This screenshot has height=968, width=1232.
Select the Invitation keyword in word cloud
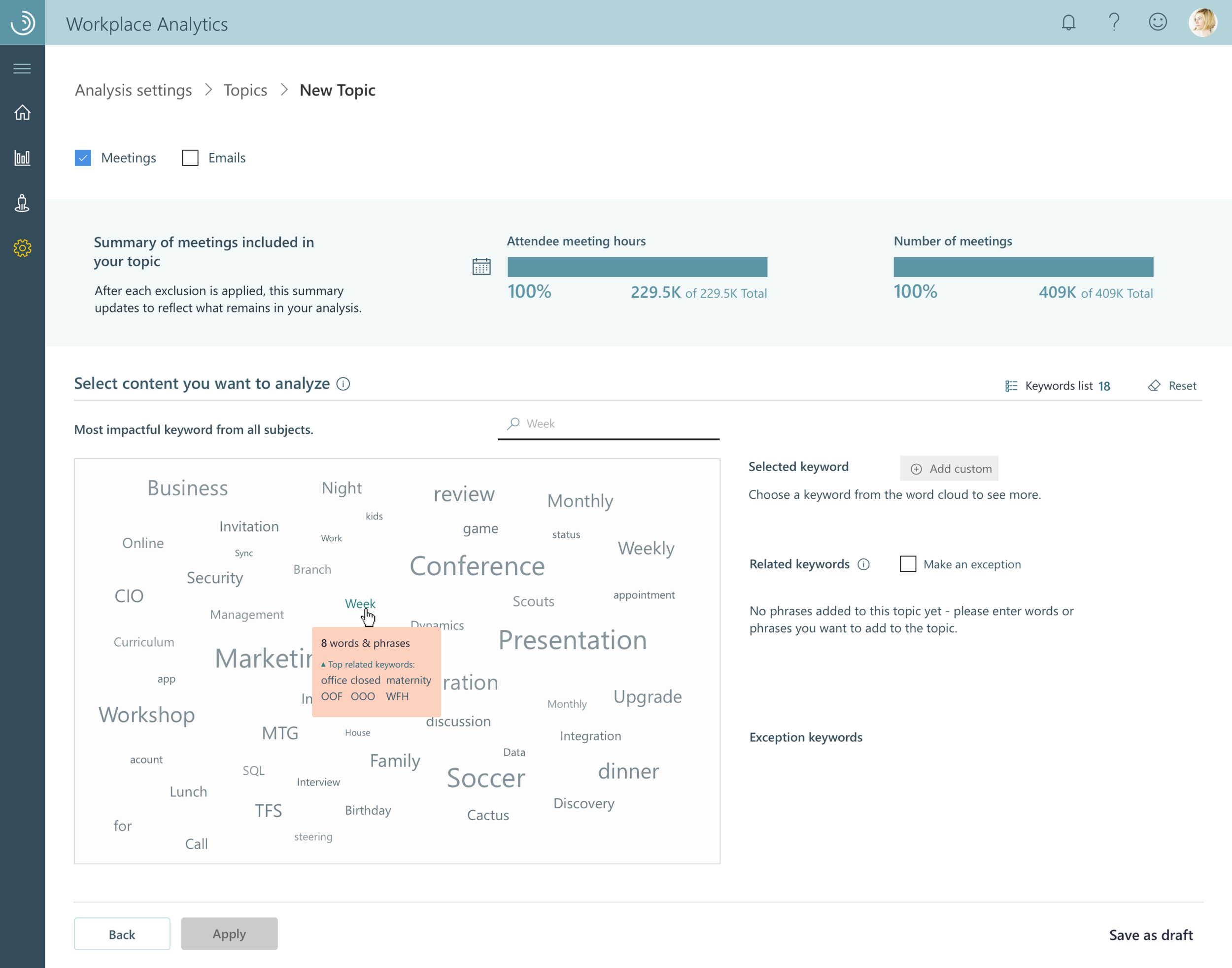tap(249, 526)
